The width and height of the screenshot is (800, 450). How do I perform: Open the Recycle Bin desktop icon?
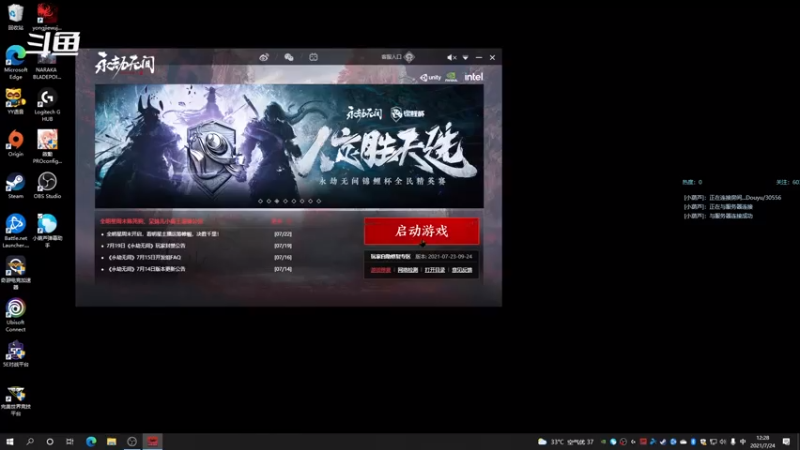coord(15,16)
